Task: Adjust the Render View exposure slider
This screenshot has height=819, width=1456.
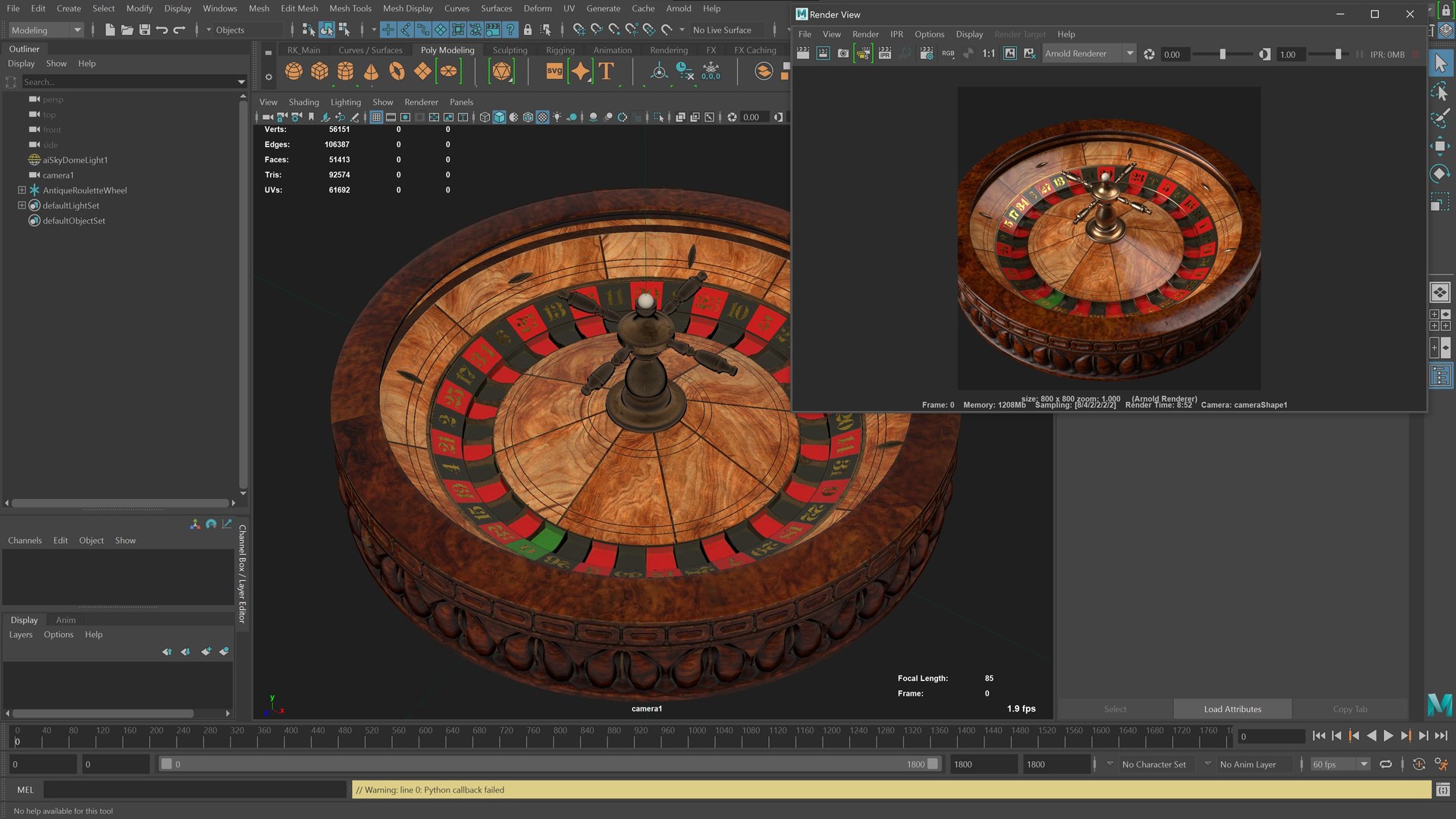Action: click(x=1222, y=54)
